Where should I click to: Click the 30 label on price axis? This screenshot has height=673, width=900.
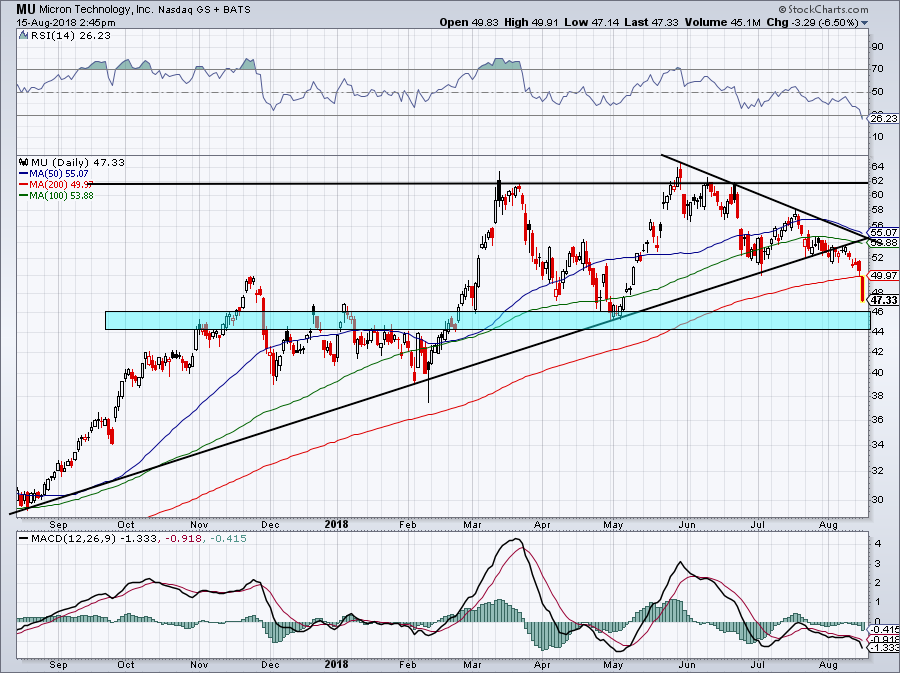point(878,499)
